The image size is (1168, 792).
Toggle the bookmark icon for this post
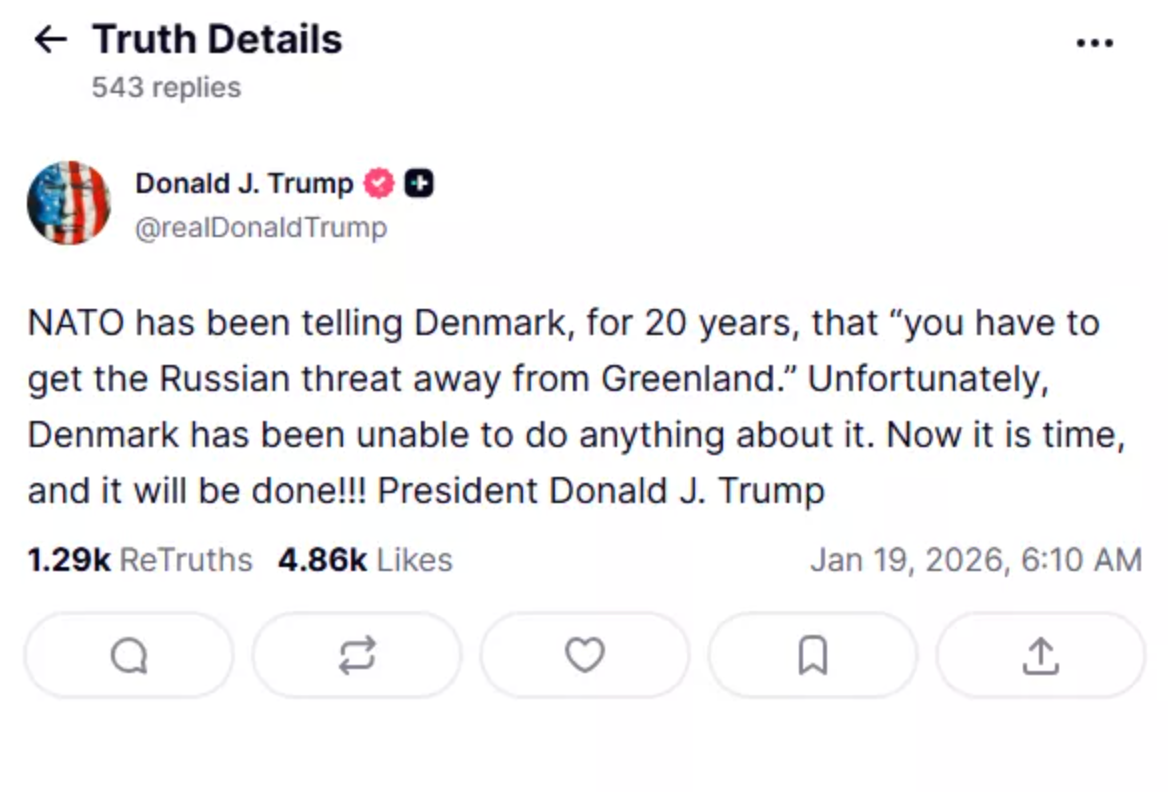pyautogui.click(x=812, y=656)
